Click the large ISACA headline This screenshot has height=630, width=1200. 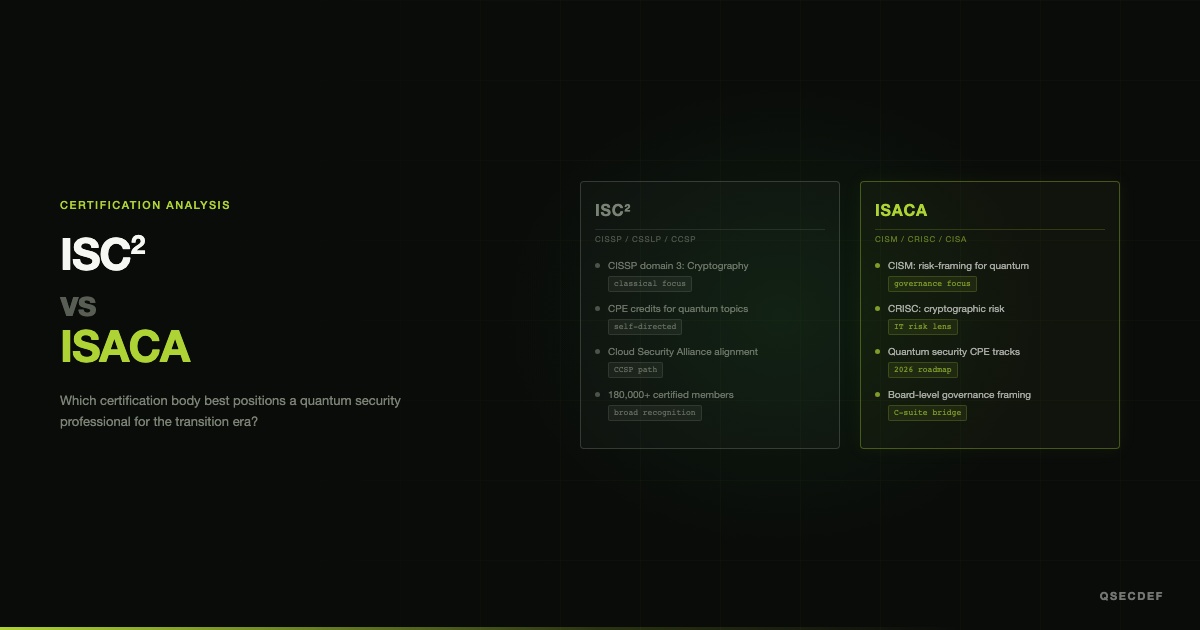pos(125,346)
